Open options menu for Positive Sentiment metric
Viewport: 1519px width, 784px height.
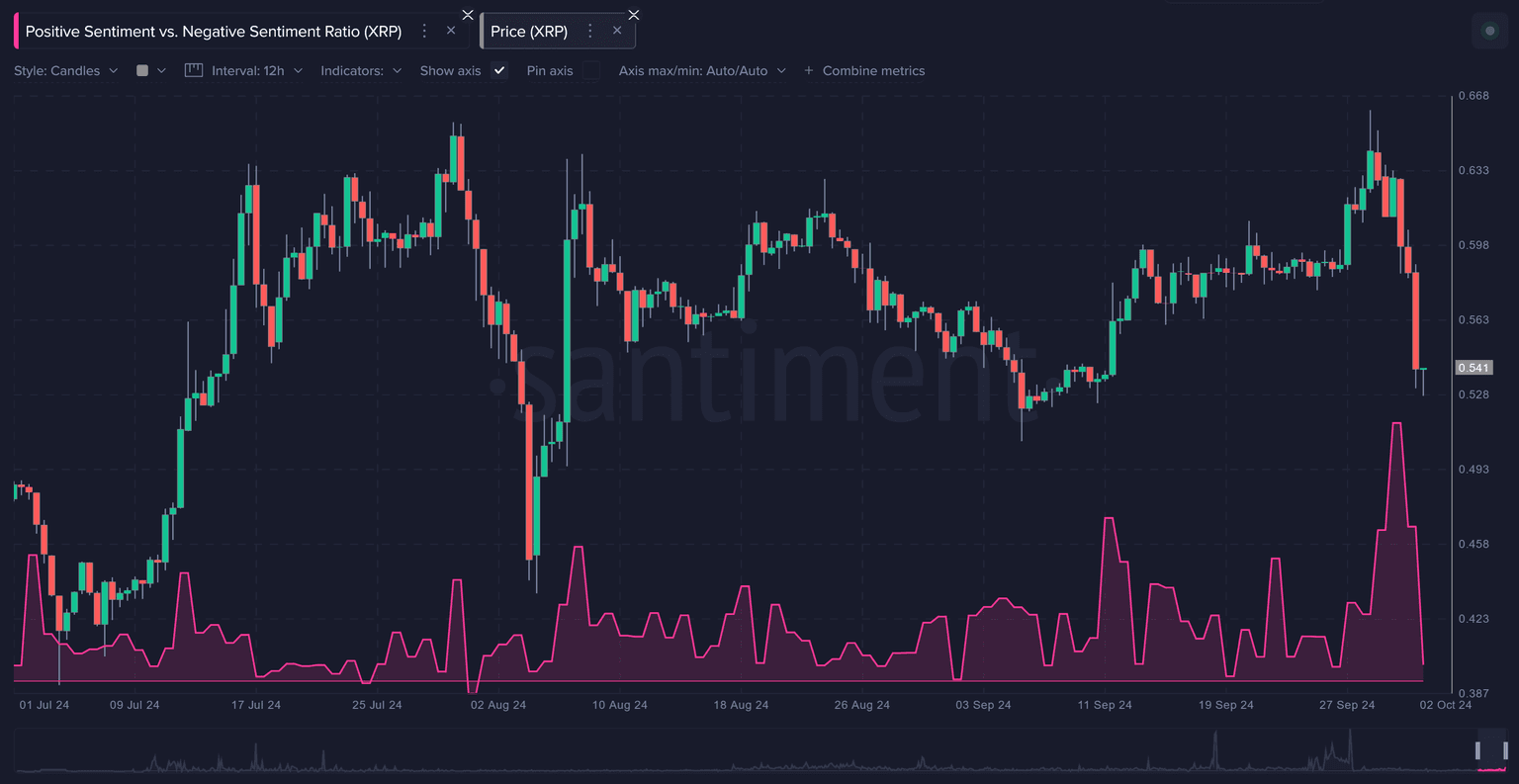click(x=424, y=31)
